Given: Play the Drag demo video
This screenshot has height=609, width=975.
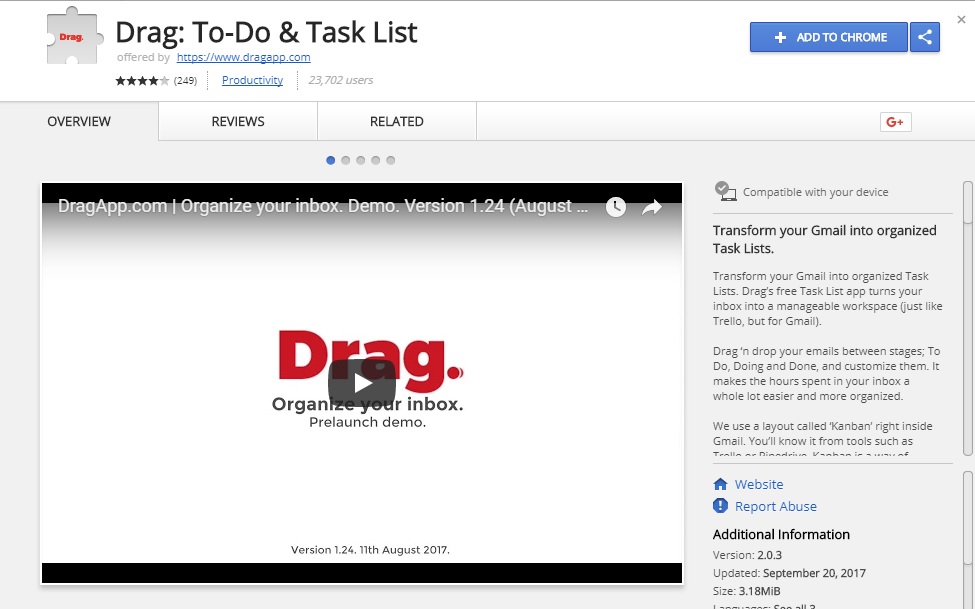Looking at the screenshot, I should click(x=362, y=383).
